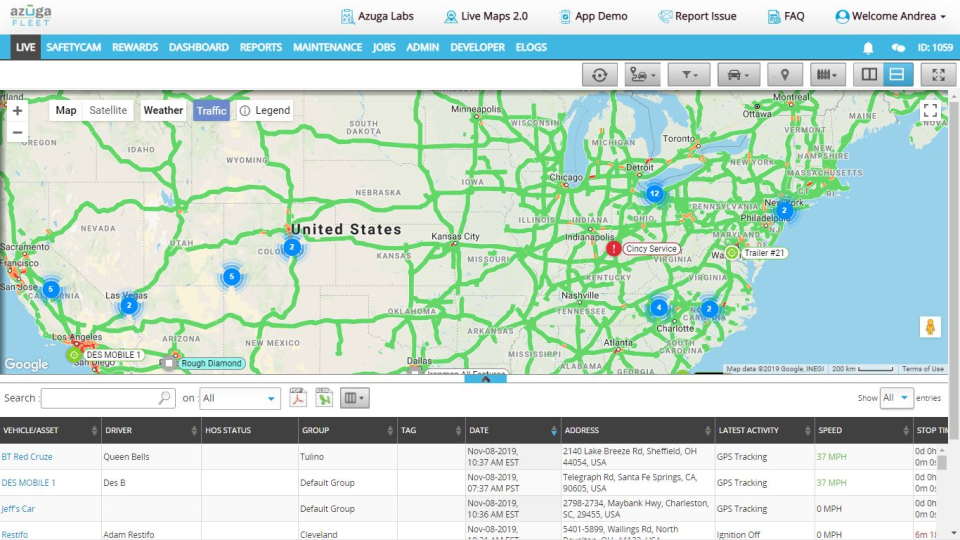Click the vehicle search input field

click(x=108, y=398)
